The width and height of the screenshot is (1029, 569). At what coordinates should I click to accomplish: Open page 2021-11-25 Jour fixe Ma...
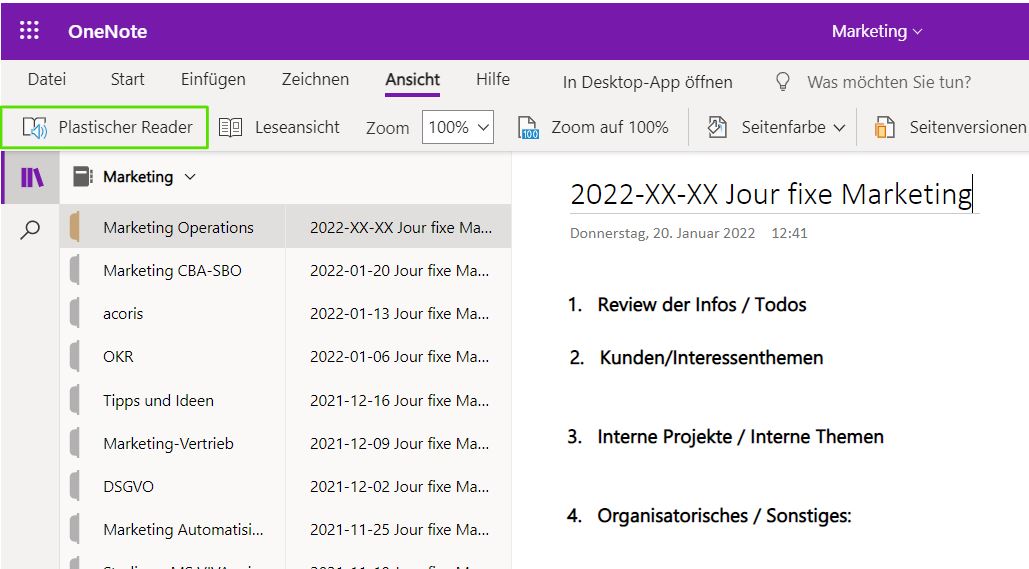399,530
